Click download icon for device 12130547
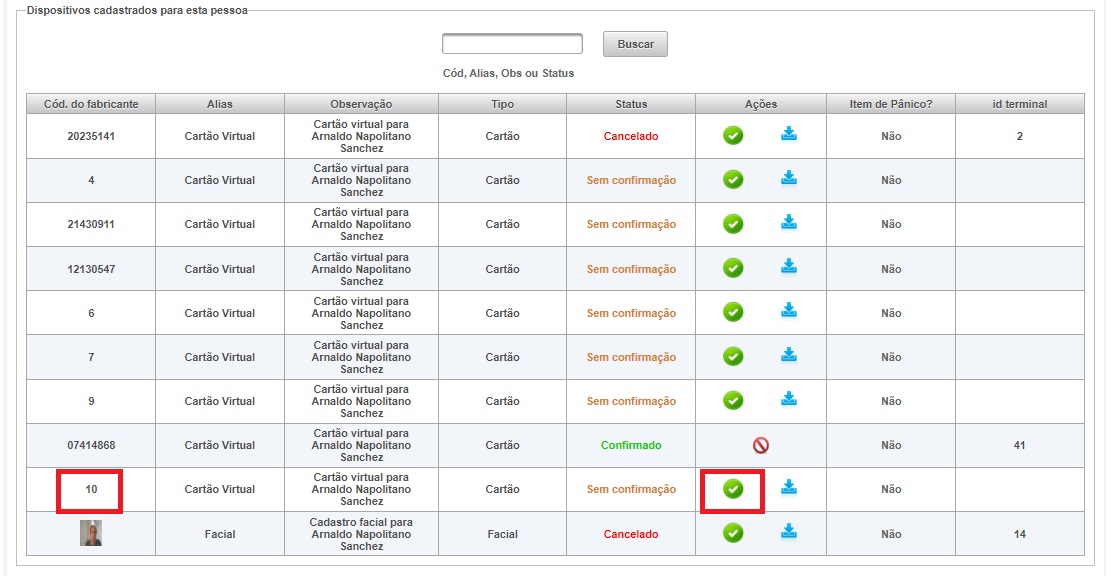Screen dimensions: 1106x576 789,267
